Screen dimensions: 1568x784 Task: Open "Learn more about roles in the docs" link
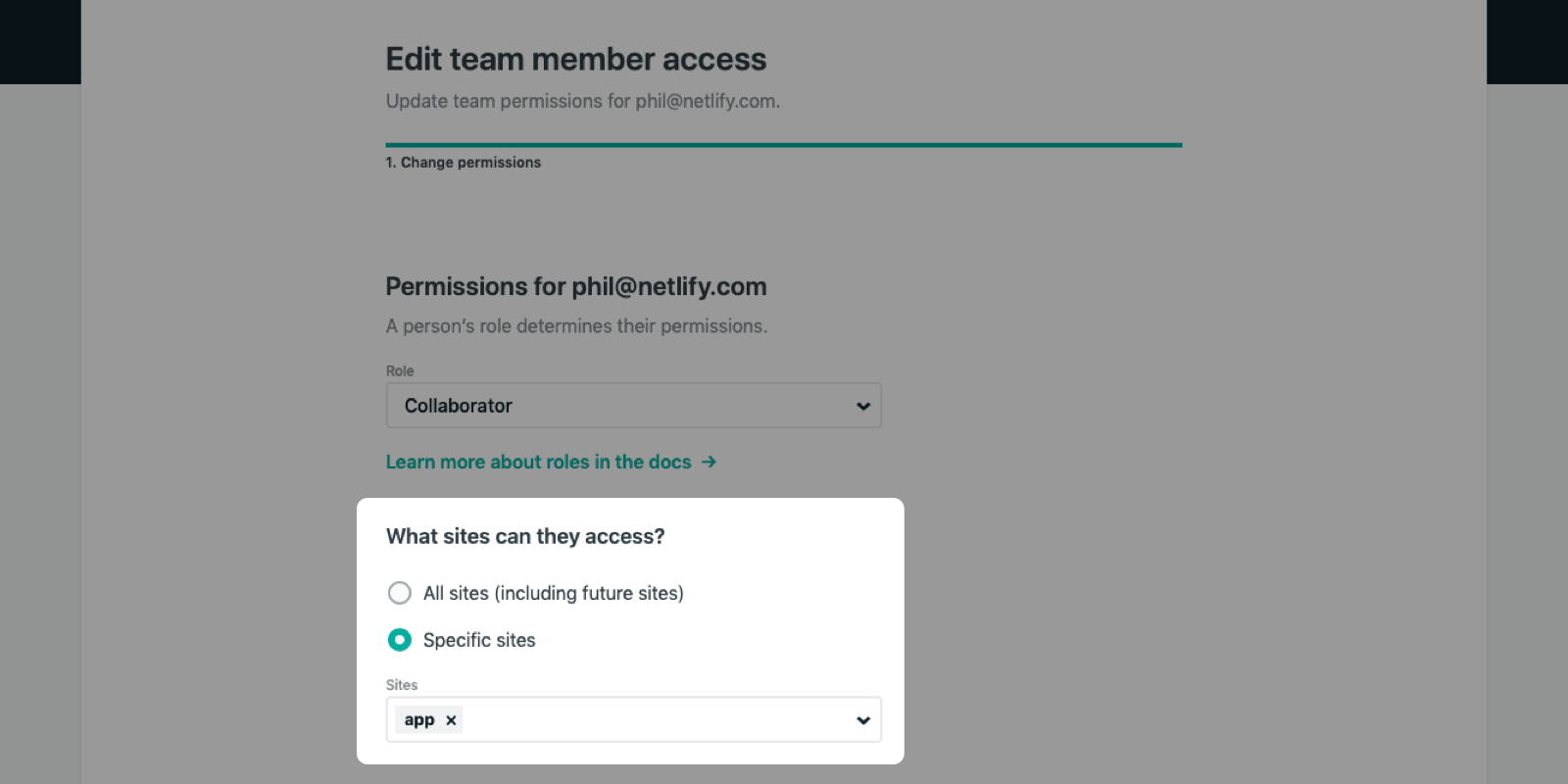coord(538,462)
